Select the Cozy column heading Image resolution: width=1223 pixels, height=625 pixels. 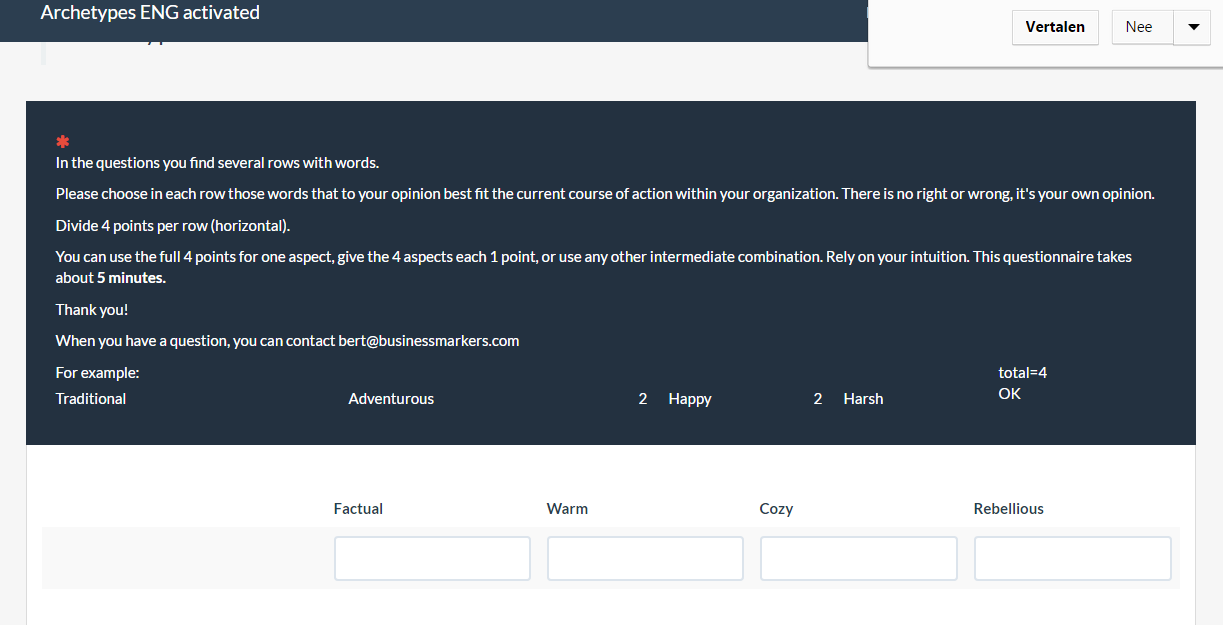click(776, 508)
